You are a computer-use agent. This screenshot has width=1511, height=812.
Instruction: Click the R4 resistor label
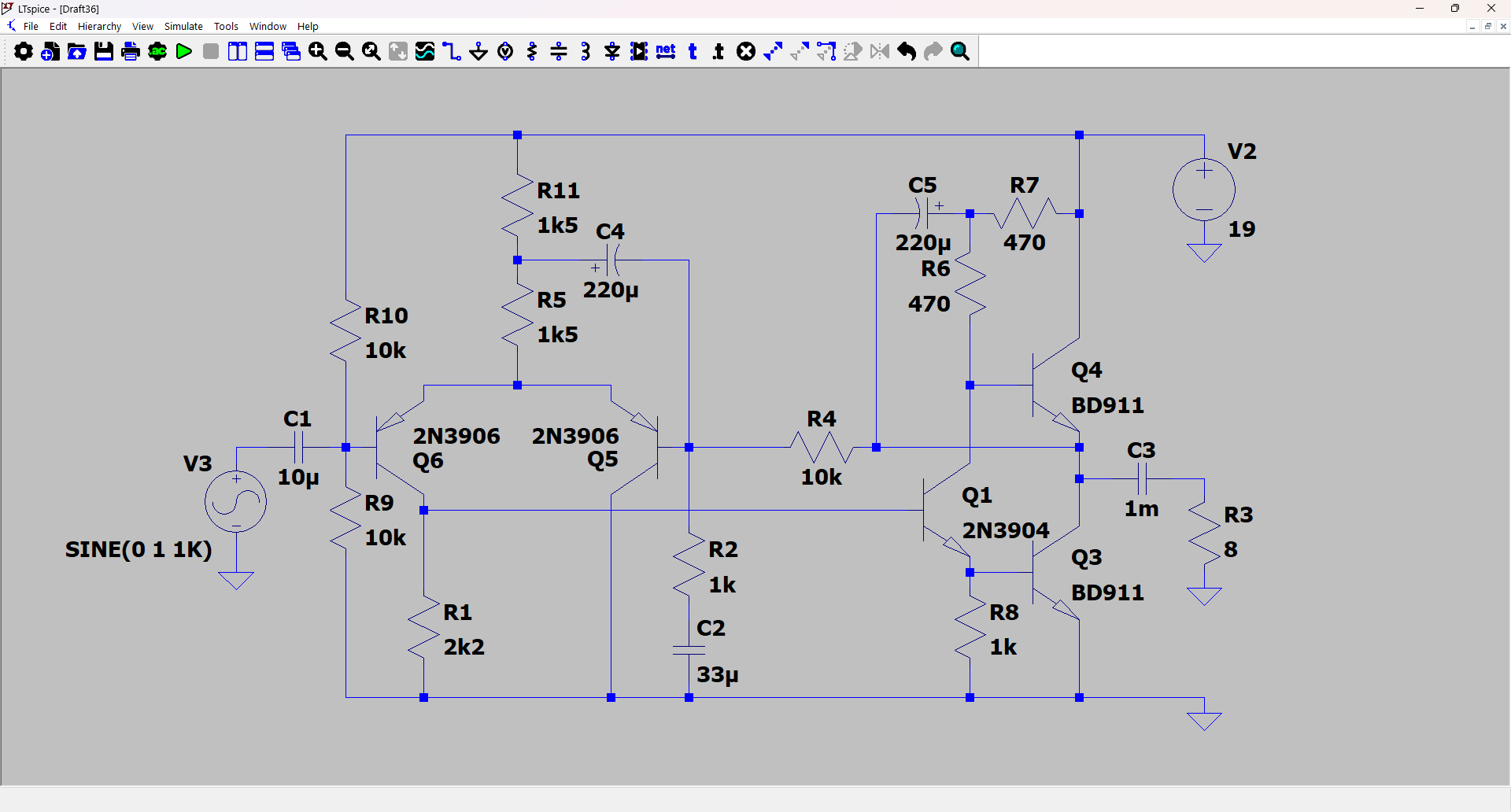click(822, 419)
